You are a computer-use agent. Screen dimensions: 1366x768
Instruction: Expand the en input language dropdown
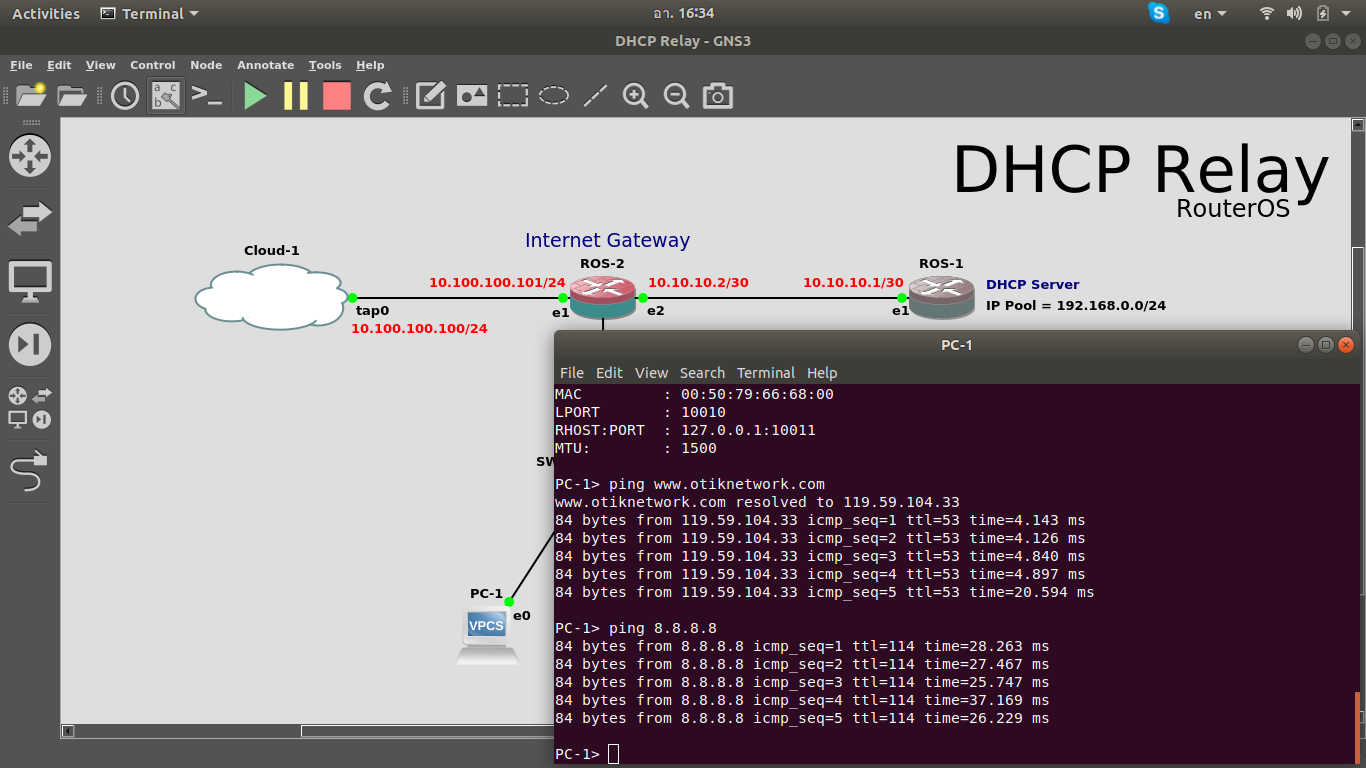tap(1210, 14)
